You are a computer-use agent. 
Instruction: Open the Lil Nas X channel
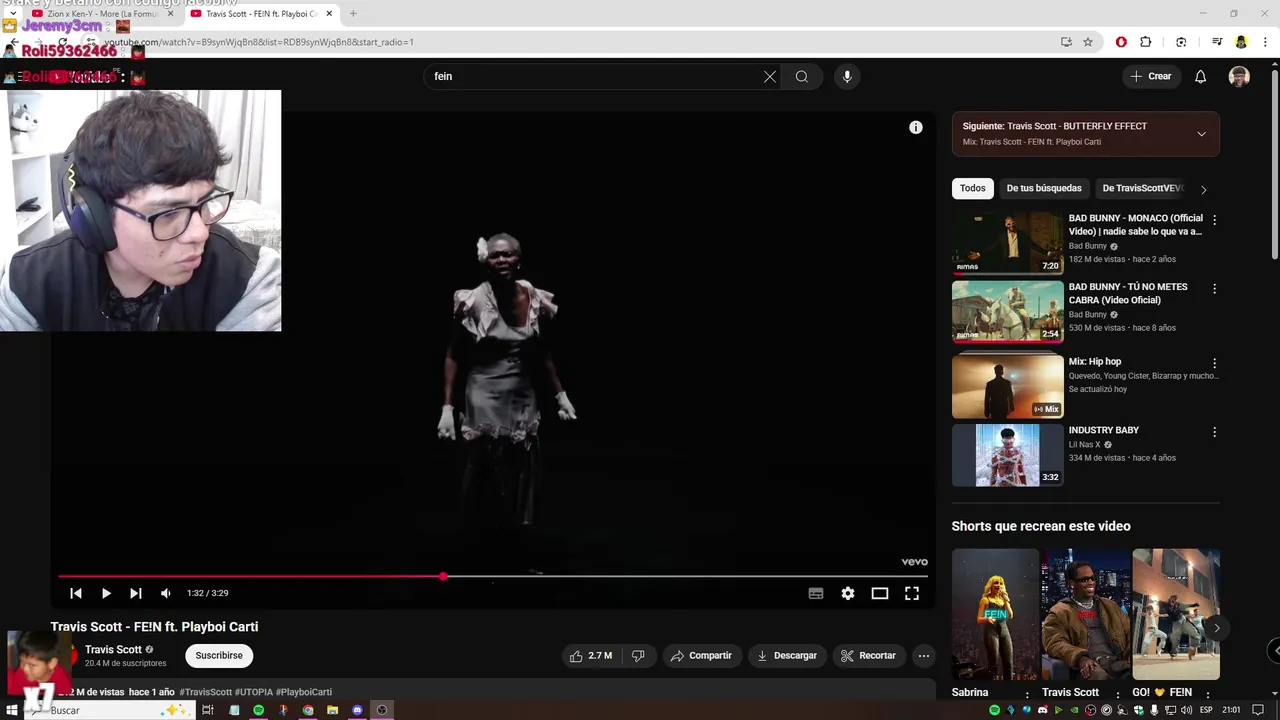pyautogui.click(x=1084, y=444)
